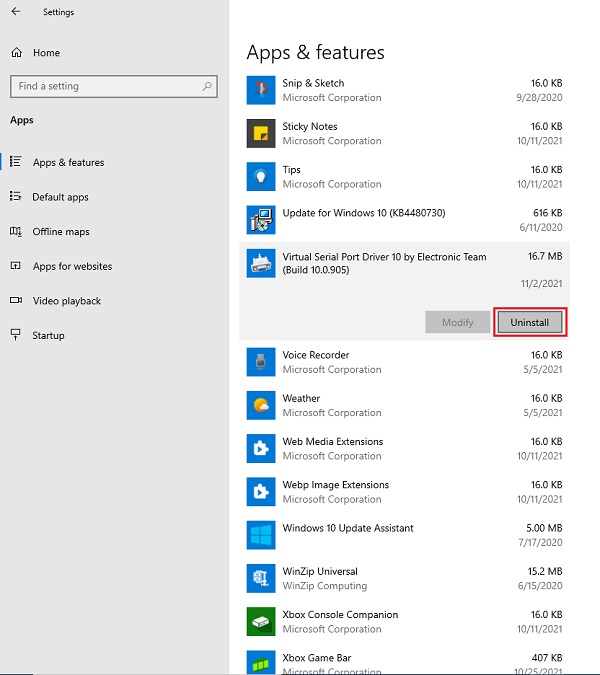Select the Weather app icon
The width and height of the screenshot is (600, 675).
261,405
